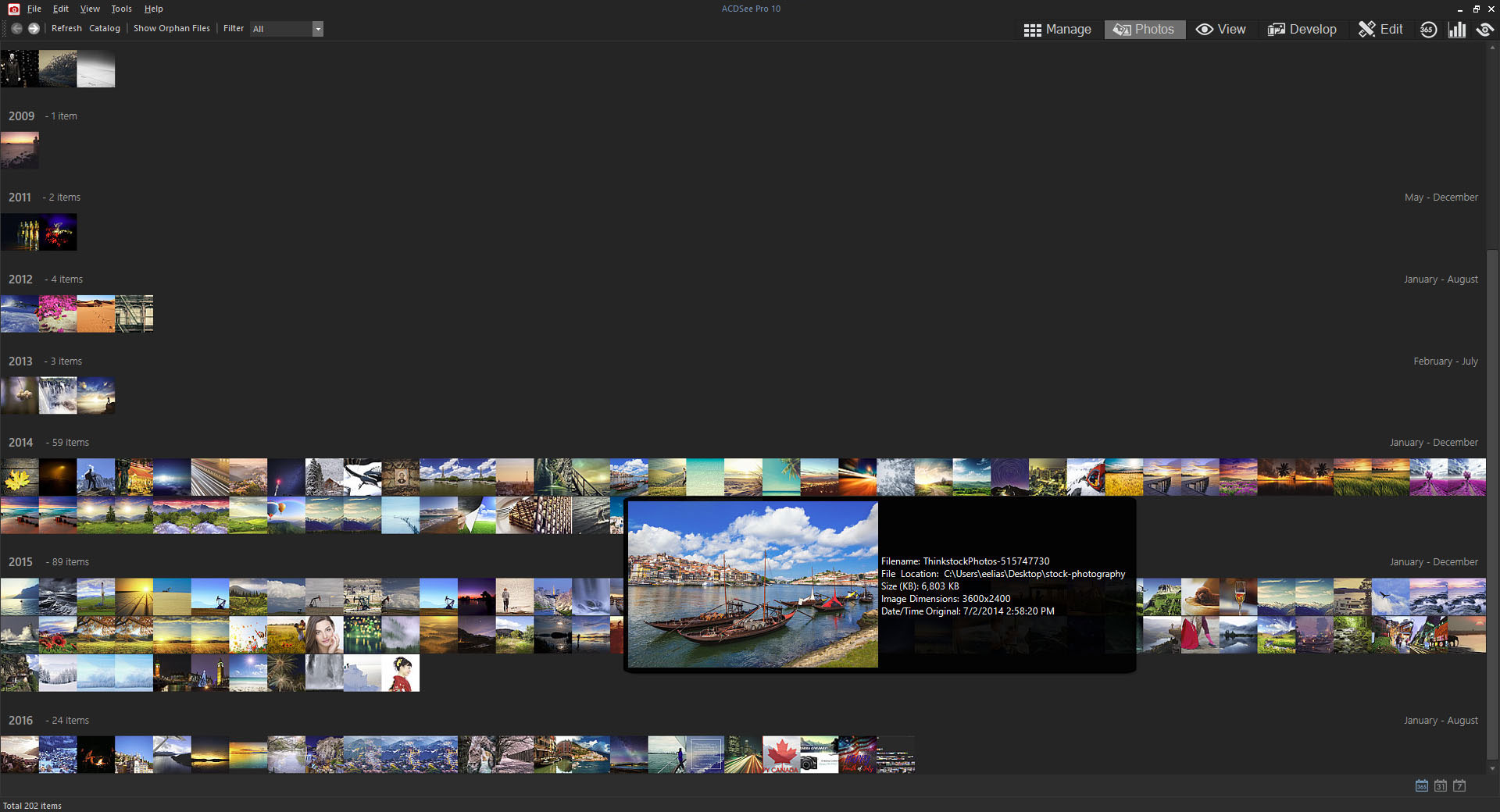Screen dimensions: 1500x812
Task: Open the Filter dropdown arrow
Action: click(318, 29)
